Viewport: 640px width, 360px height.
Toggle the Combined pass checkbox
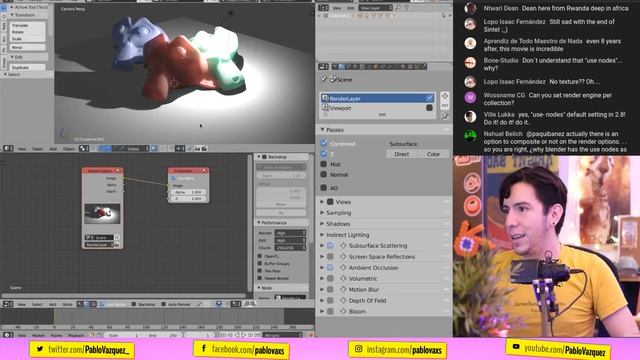324,143
